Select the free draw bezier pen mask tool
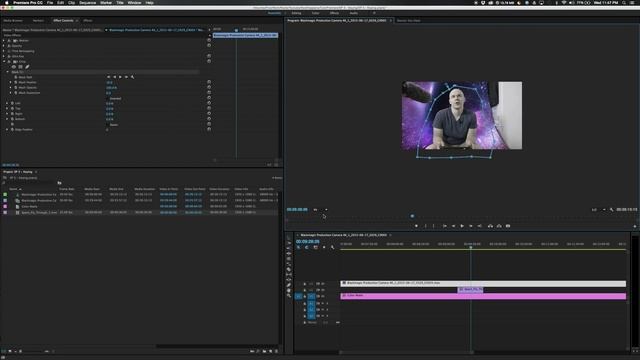 27,67
